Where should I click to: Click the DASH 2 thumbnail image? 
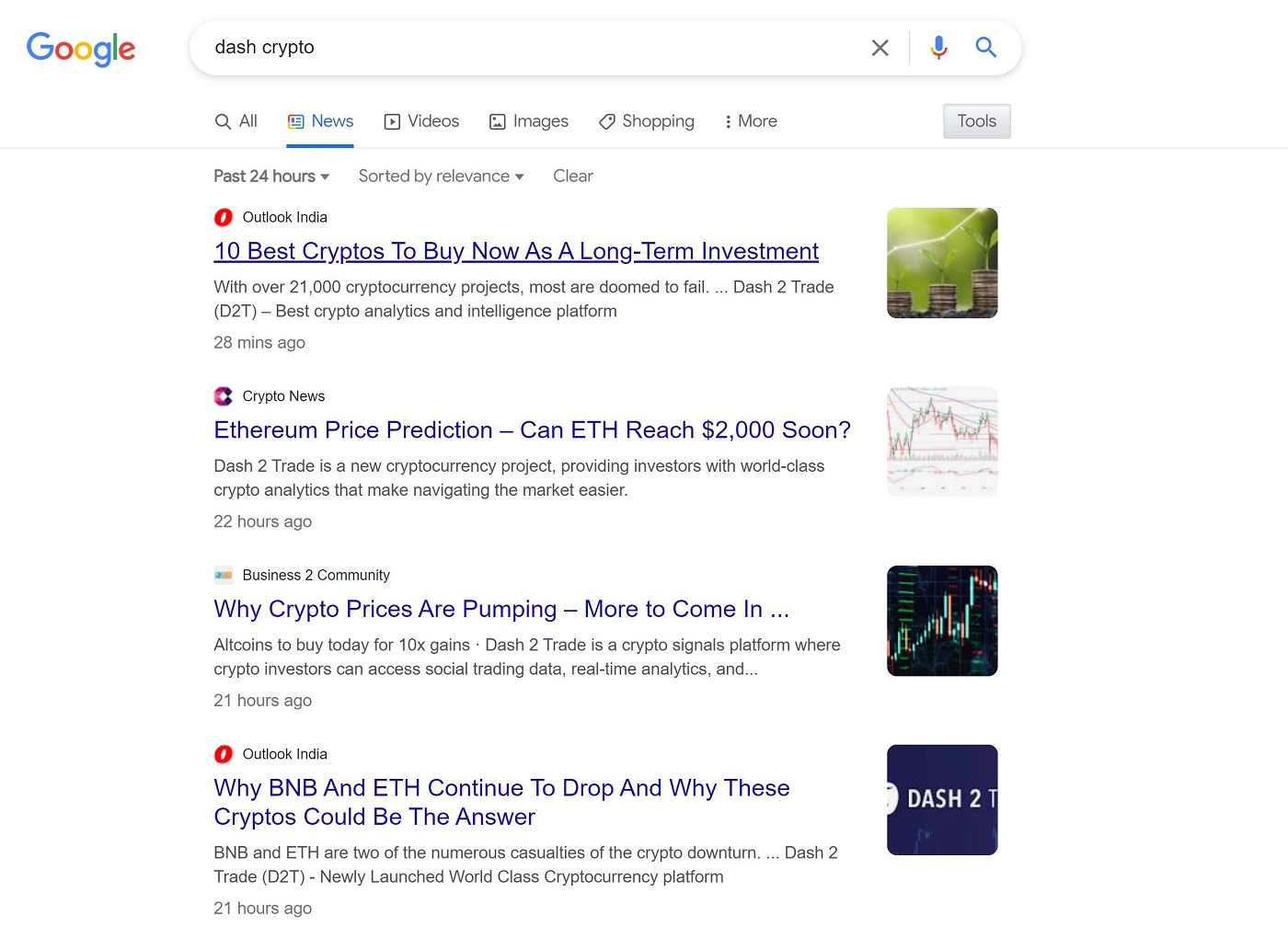pyautogui.click(x=942, y=800)
